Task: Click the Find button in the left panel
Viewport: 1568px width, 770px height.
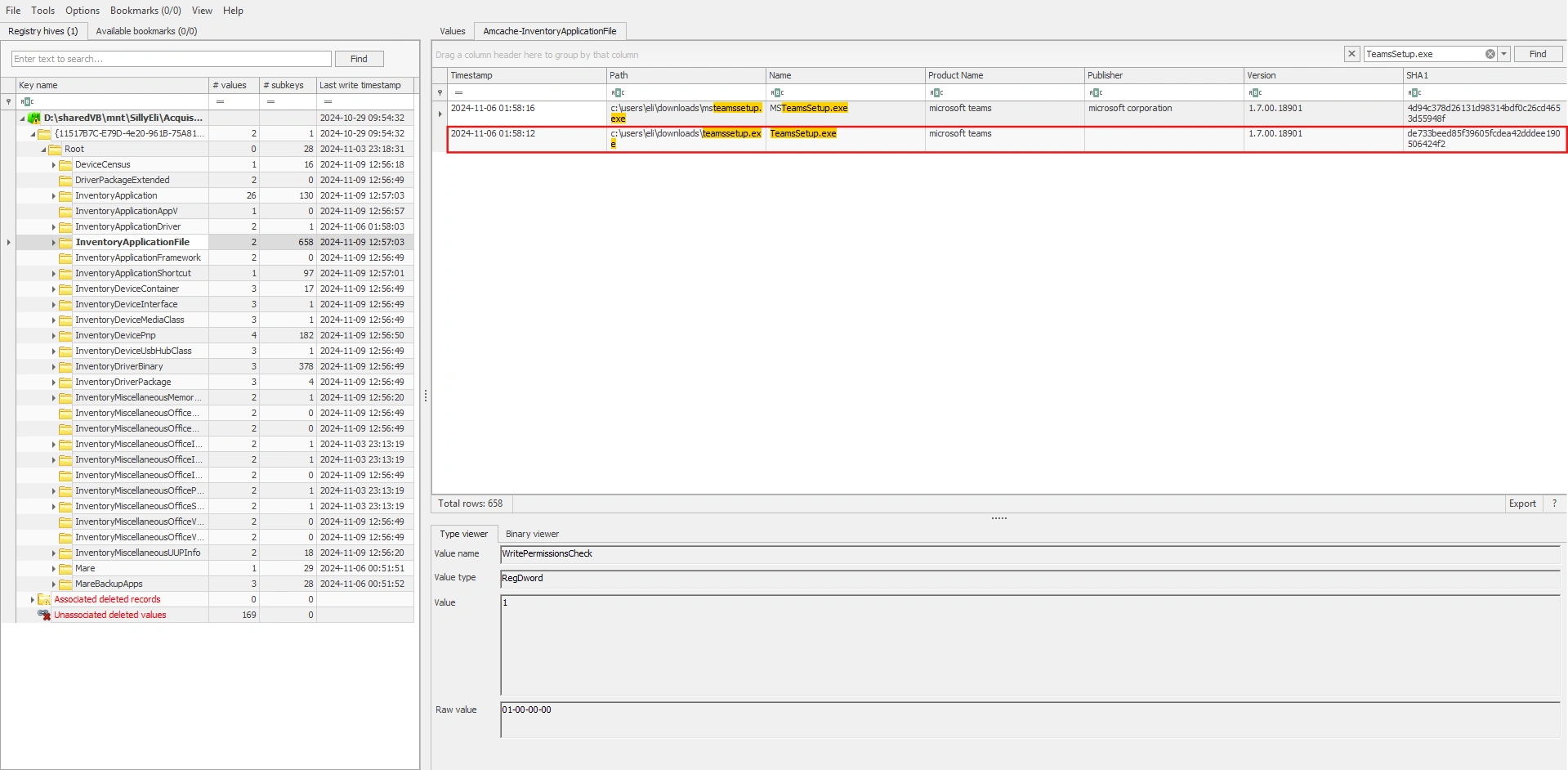Action: click(x=359, y=58)
